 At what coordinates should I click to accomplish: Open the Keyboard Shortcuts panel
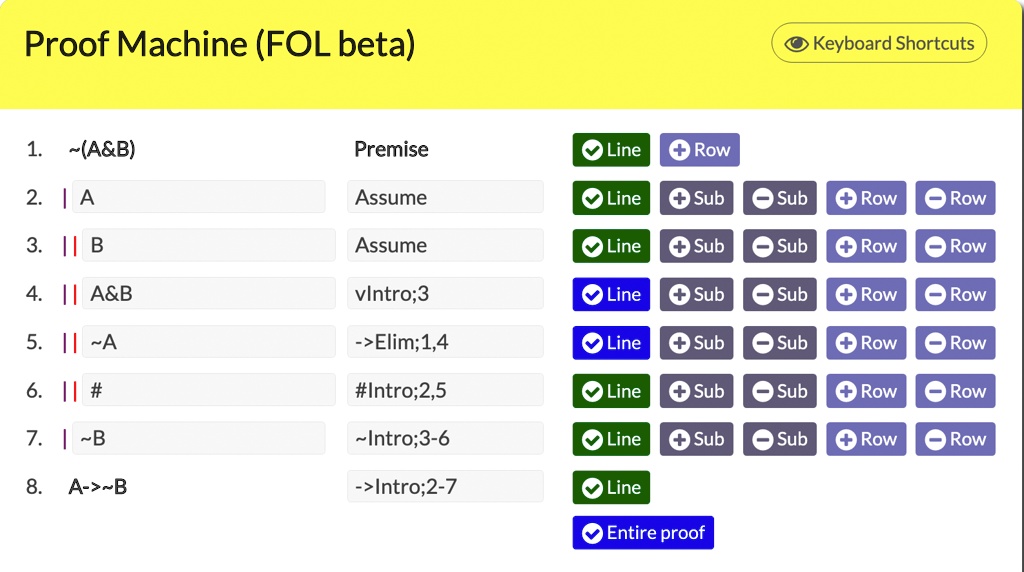879,43
